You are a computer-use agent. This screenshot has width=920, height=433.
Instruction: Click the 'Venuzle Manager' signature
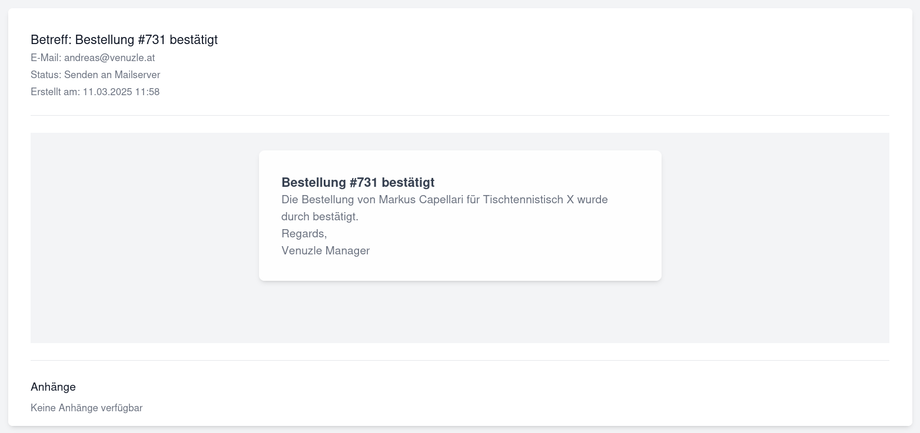tap(325, 250)
